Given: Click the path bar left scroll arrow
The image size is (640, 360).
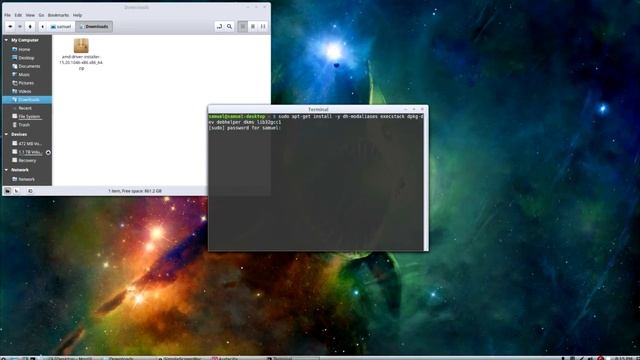Looking at the screenshot, I should 42,27.
